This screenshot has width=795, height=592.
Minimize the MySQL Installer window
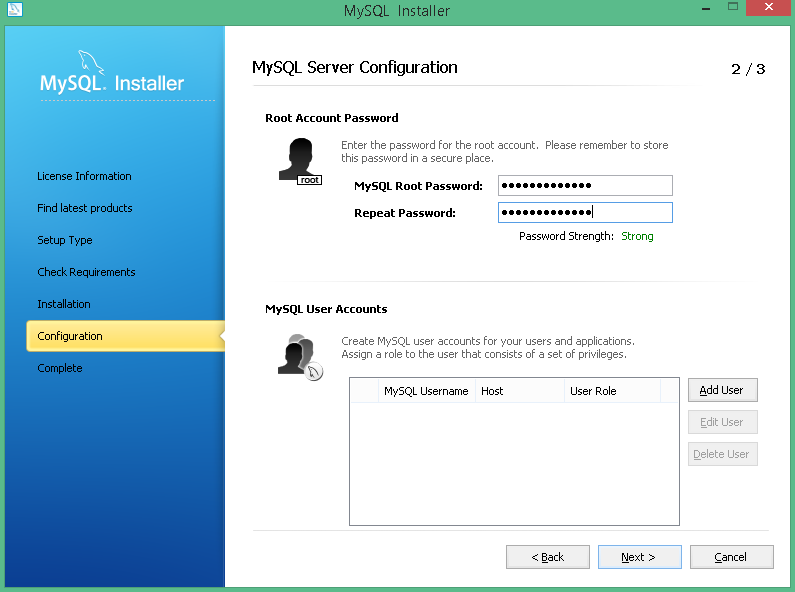[706, 8]
